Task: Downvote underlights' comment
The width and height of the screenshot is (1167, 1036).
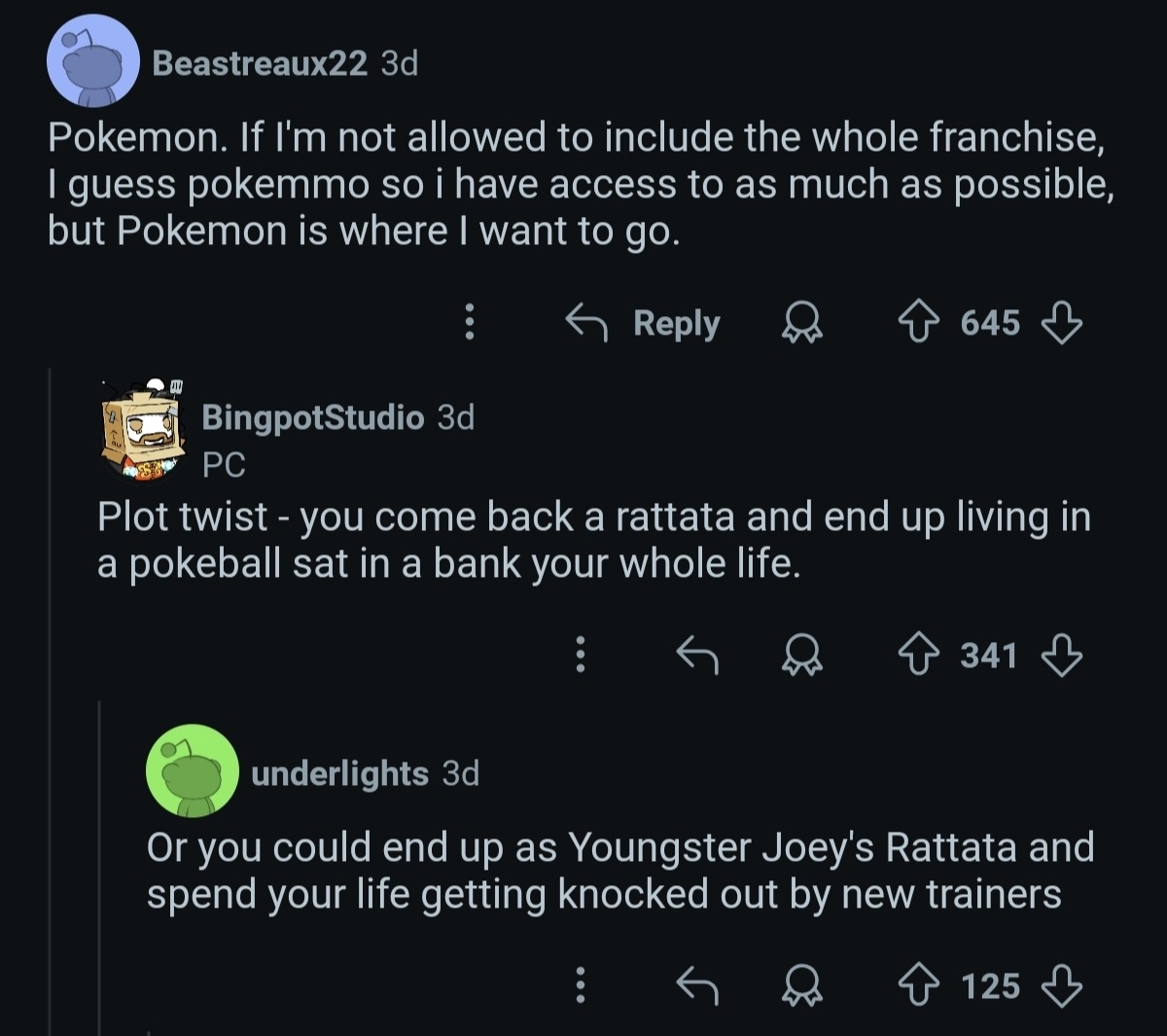Action: [1061, 986]
